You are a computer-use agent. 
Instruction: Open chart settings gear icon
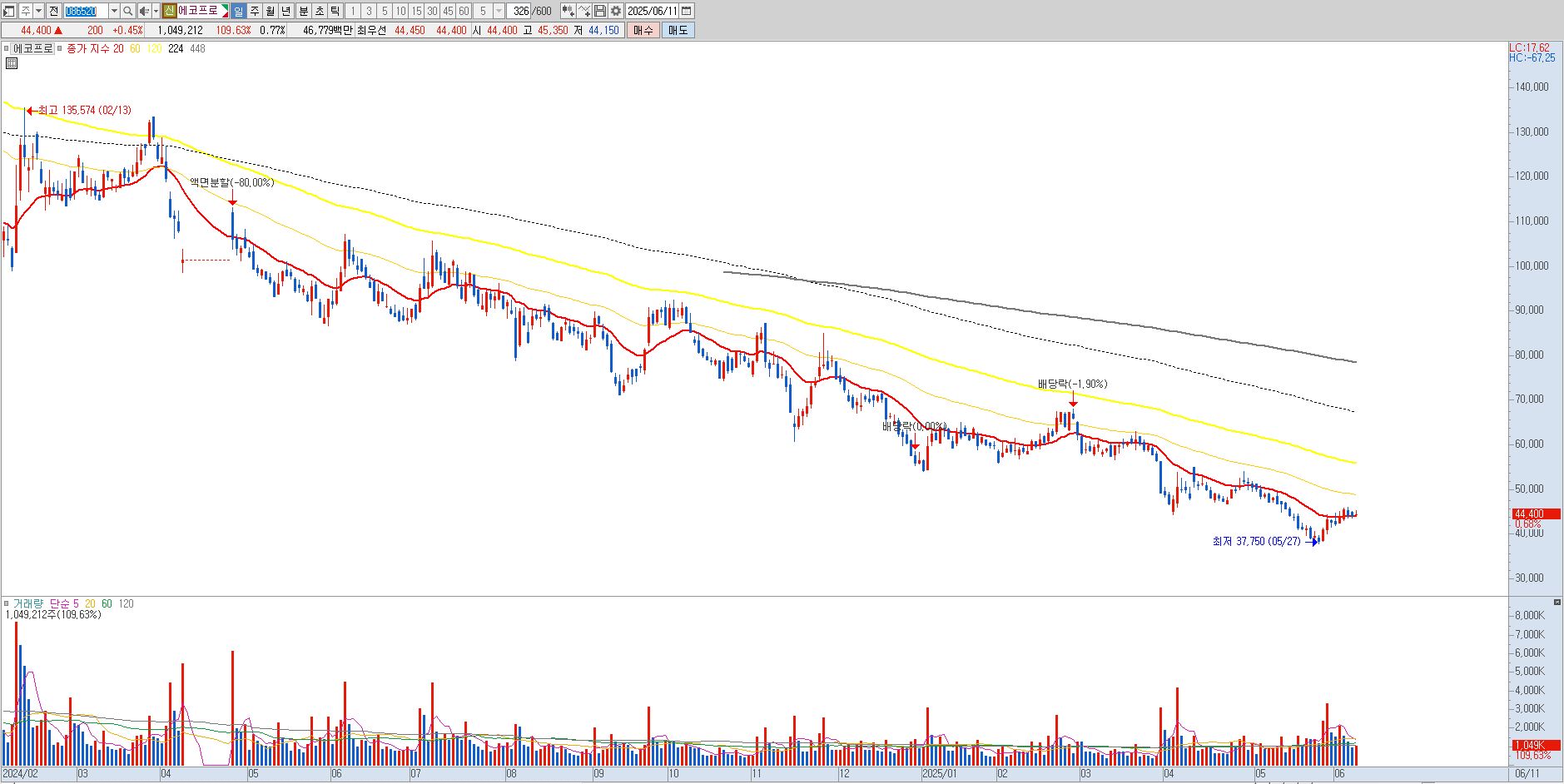click(616, 11)
